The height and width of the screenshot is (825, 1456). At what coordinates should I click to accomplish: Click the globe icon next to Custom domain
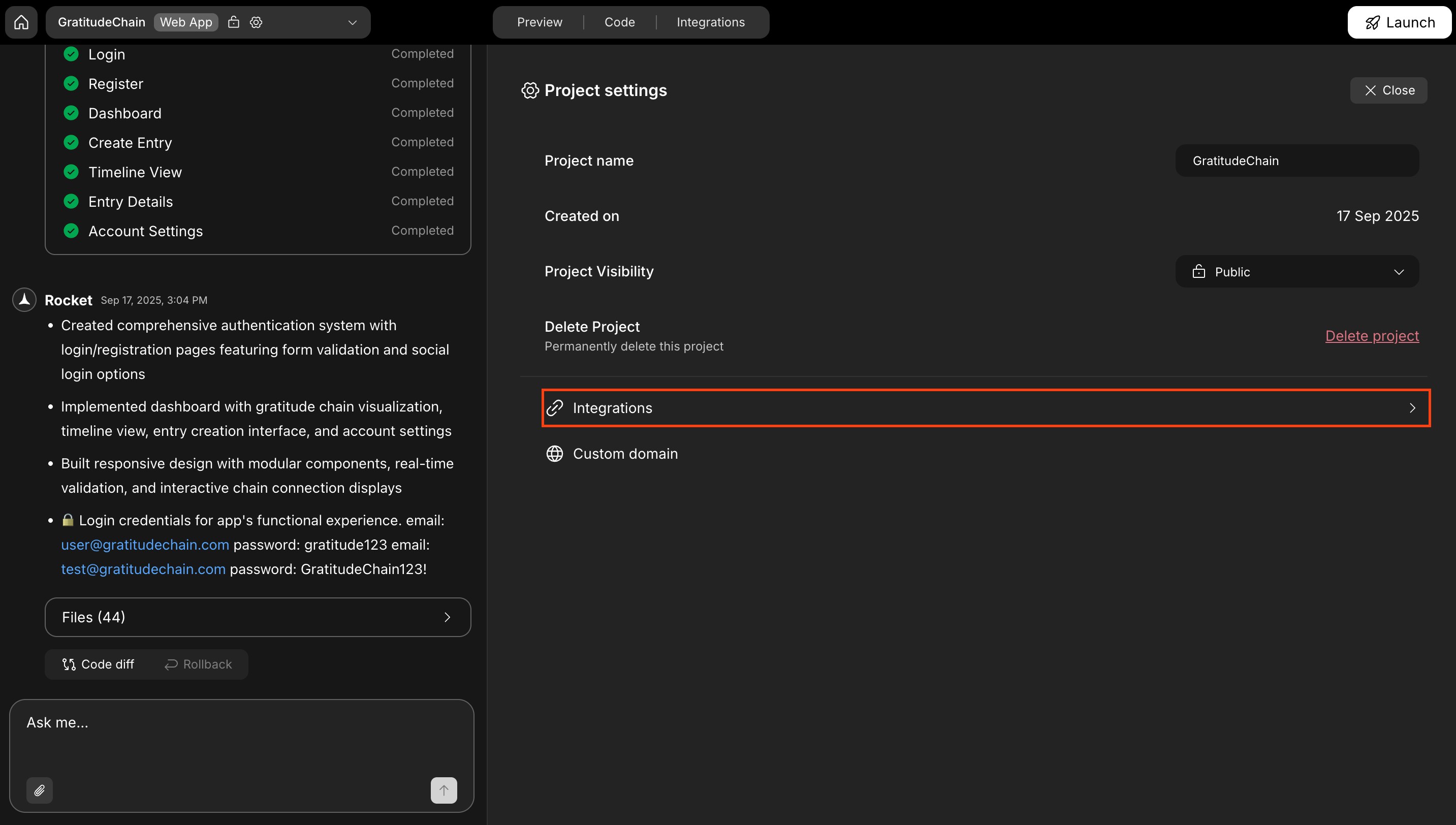click(x=555, y=453)
